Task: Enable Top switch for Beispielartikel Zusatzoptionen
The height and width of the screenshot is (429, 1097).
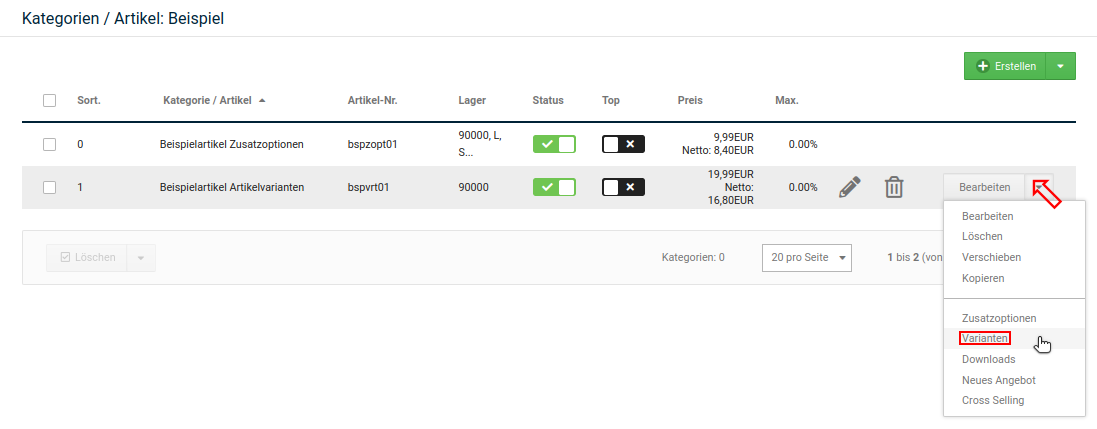Action: pyautogui.click(x=623, y=144)
